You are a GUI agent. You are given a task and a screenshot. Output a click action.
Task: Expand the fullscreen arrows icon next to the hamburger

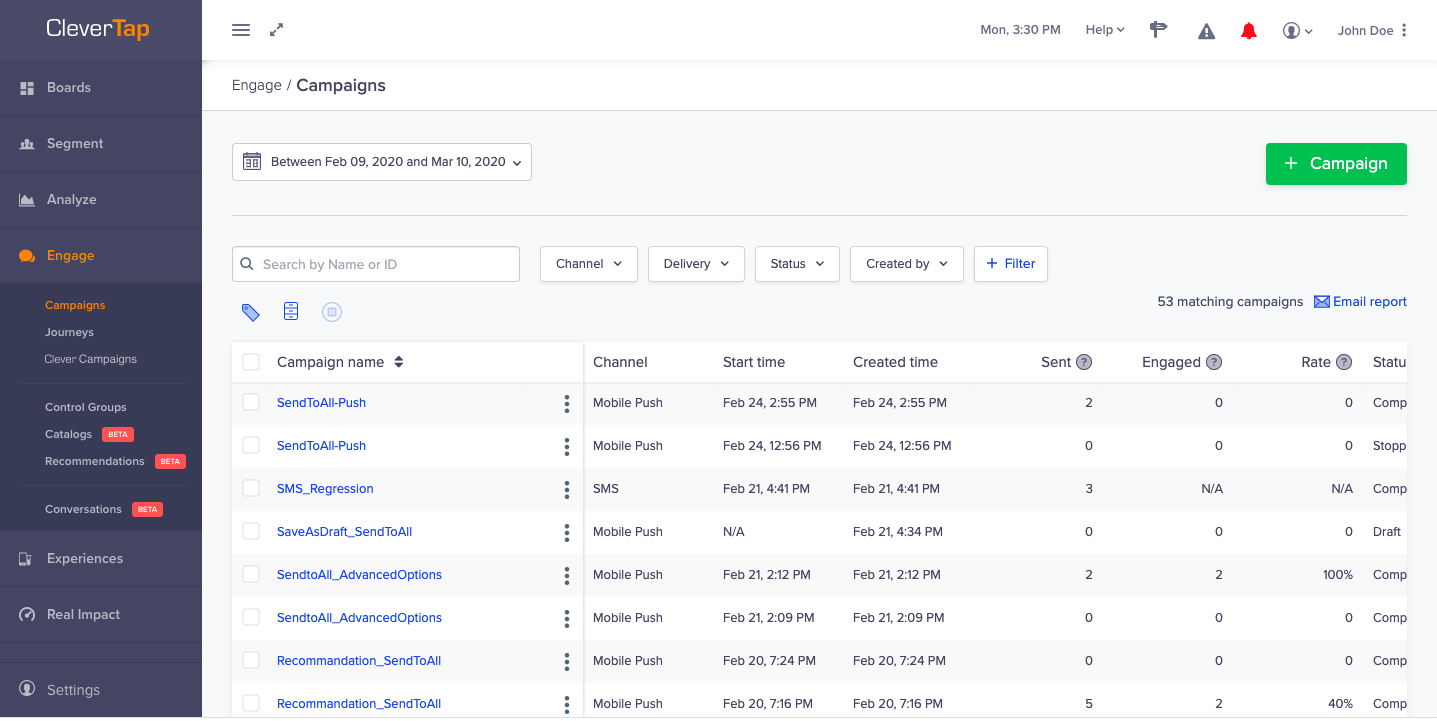[x=276, y=30]
